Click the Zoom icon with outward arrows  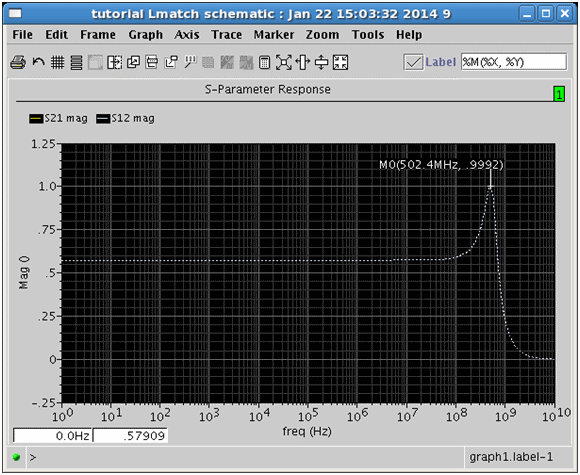point(284,62)
